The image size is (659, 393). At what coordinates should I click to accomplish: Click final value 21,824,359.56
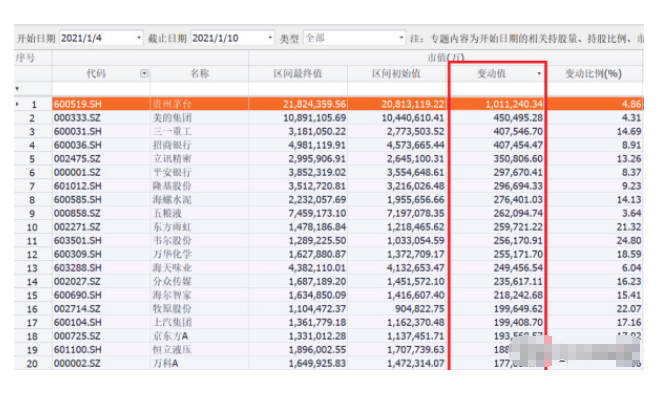pyautogui.click(x=314, y=104)
